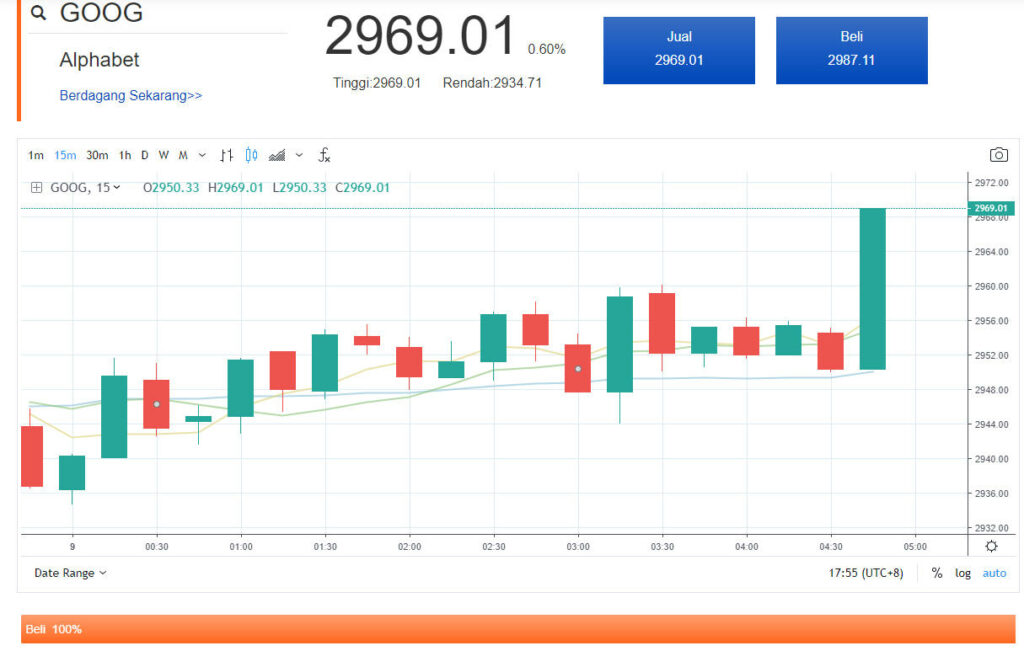Open chart settings gear icon
Screen dimensions: 1024x651
(991, 547)
